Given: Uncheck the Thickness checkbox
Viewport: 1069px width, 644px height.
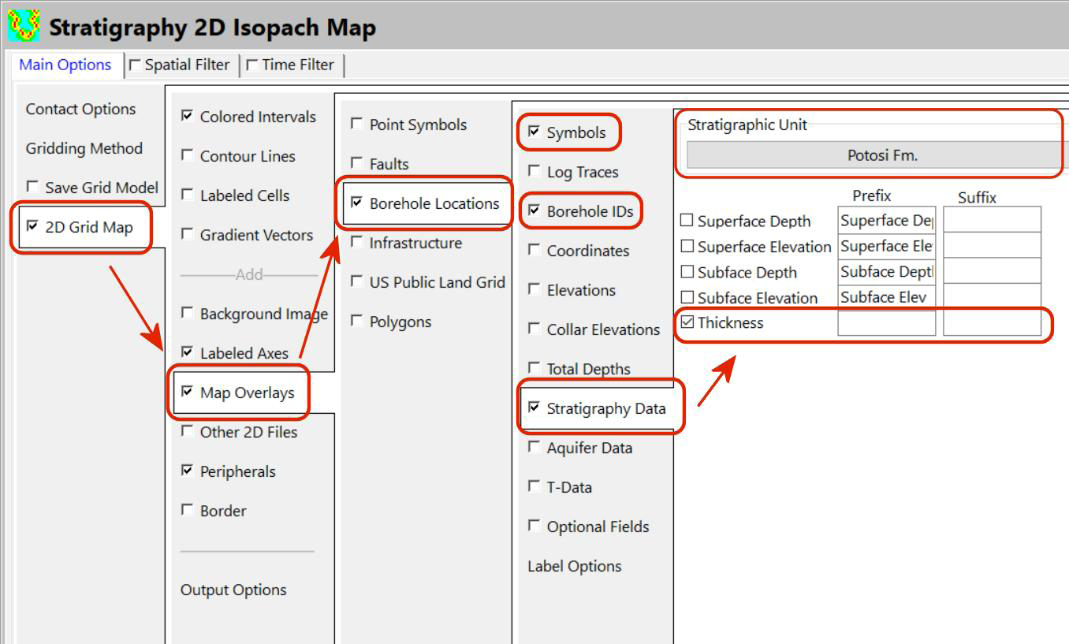Looking at the screenshot, I should (686, 323).
